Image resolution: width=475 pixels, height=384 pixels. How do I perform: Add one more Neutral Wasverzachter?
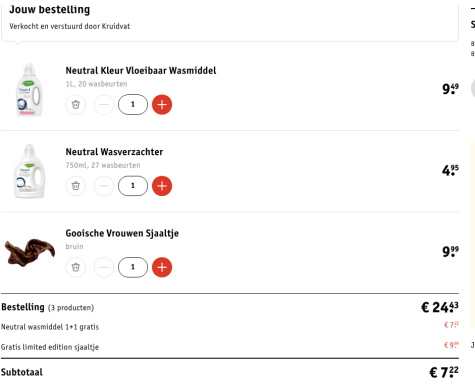pyautogui.click(x=162, y=186)
